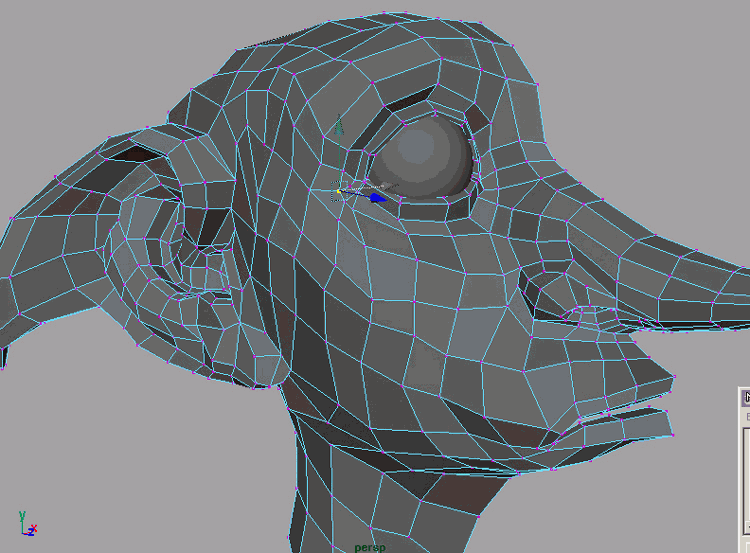Image resolution: width=750 pixels, height=553 pixels.
Task: Click the title bar of the partially visible window
Action: (744, 397)
